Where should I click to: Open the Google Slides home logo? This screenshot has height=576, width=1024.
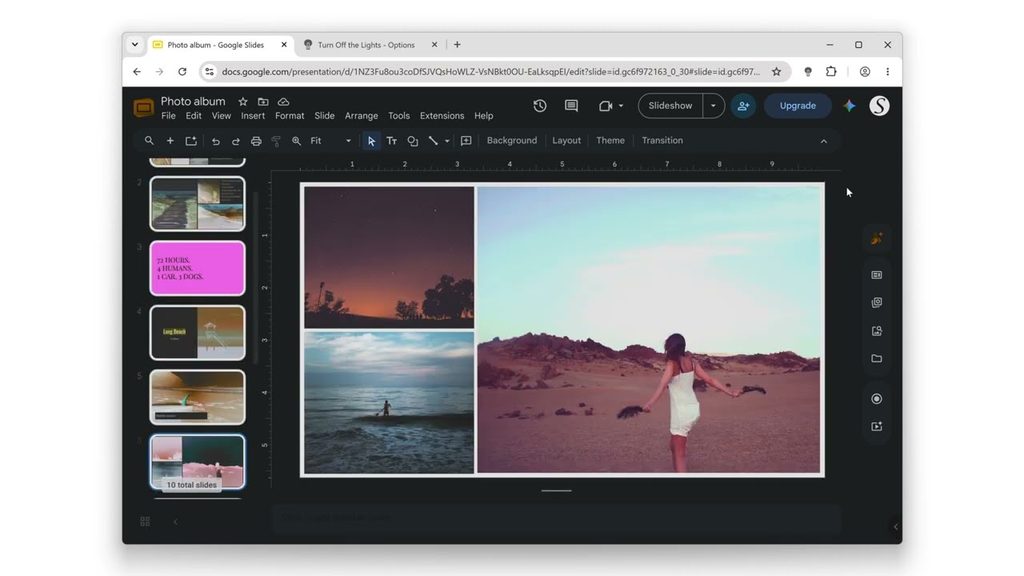click(144, 107)
